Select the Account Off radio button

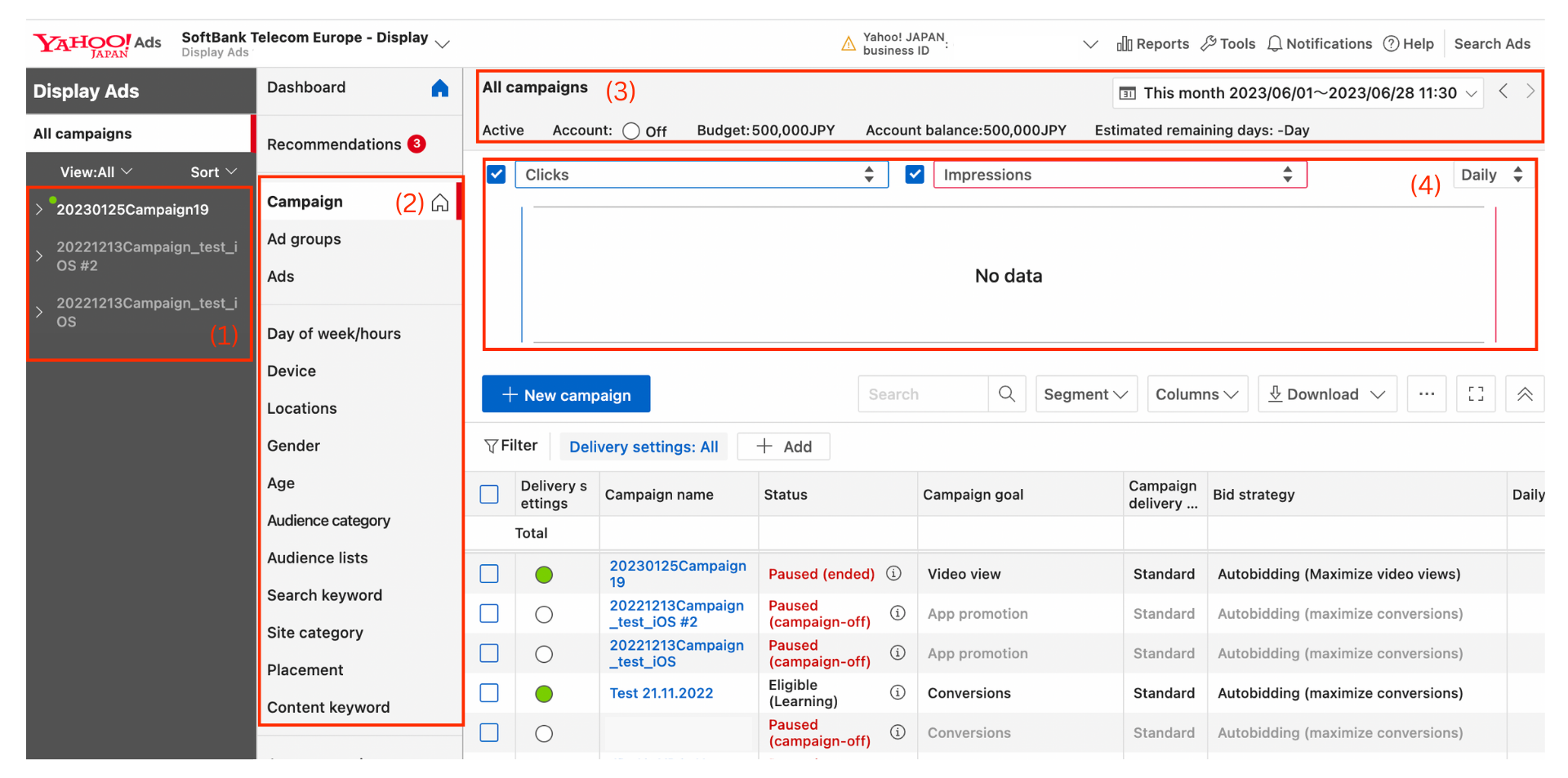point(630,131)
